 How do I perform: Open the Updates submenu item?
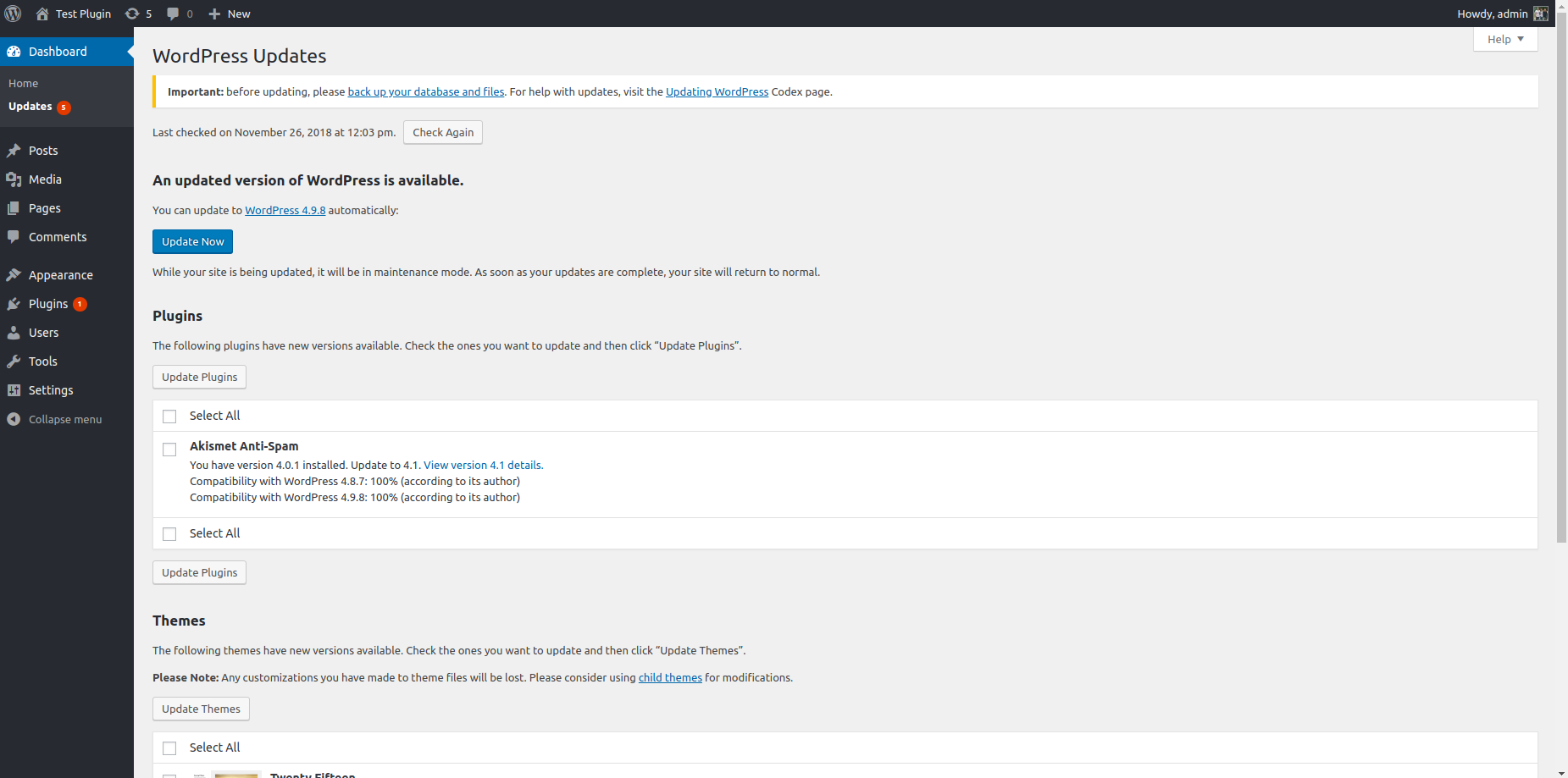tap(30, 107)
